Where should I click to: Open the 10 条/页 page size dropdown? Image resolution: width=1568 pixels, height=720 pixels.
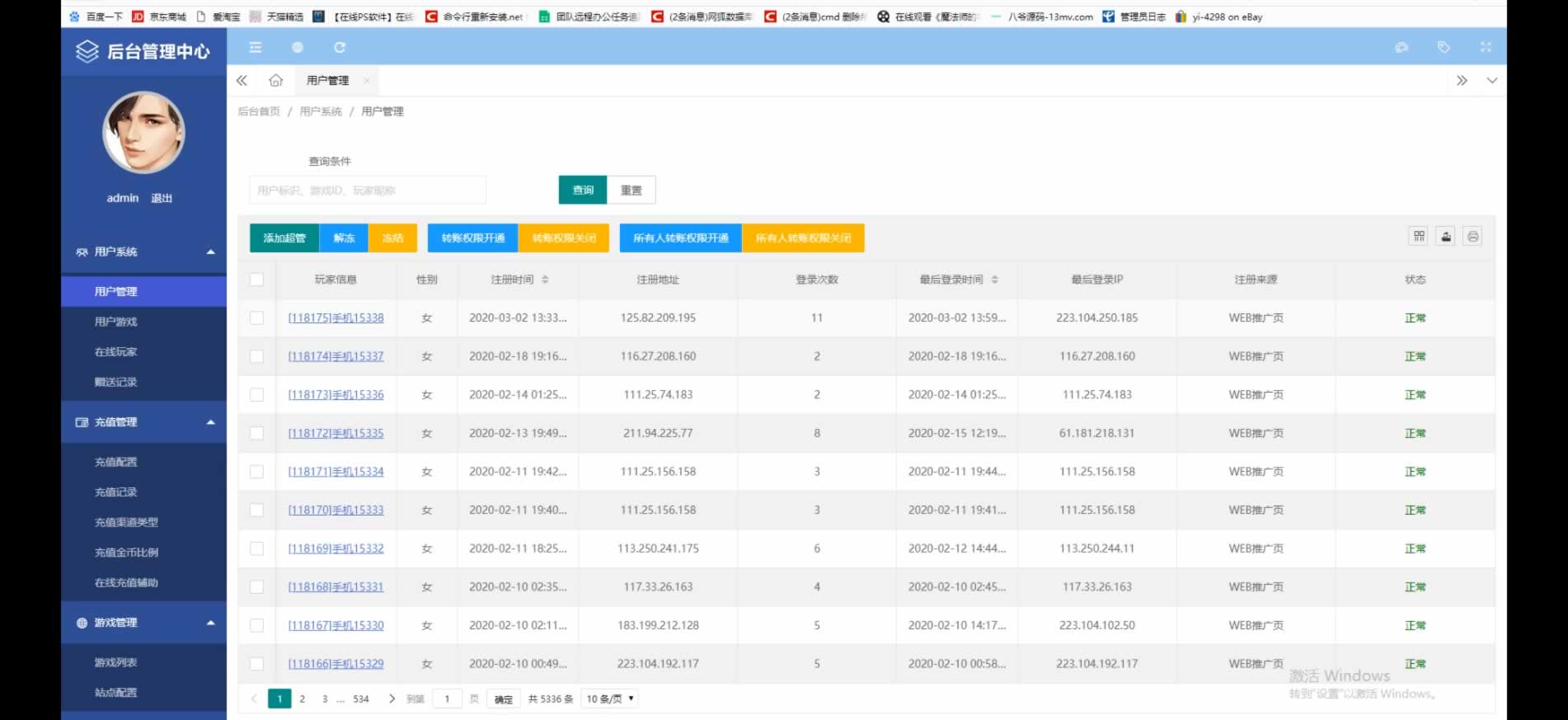tap(610, 699)
